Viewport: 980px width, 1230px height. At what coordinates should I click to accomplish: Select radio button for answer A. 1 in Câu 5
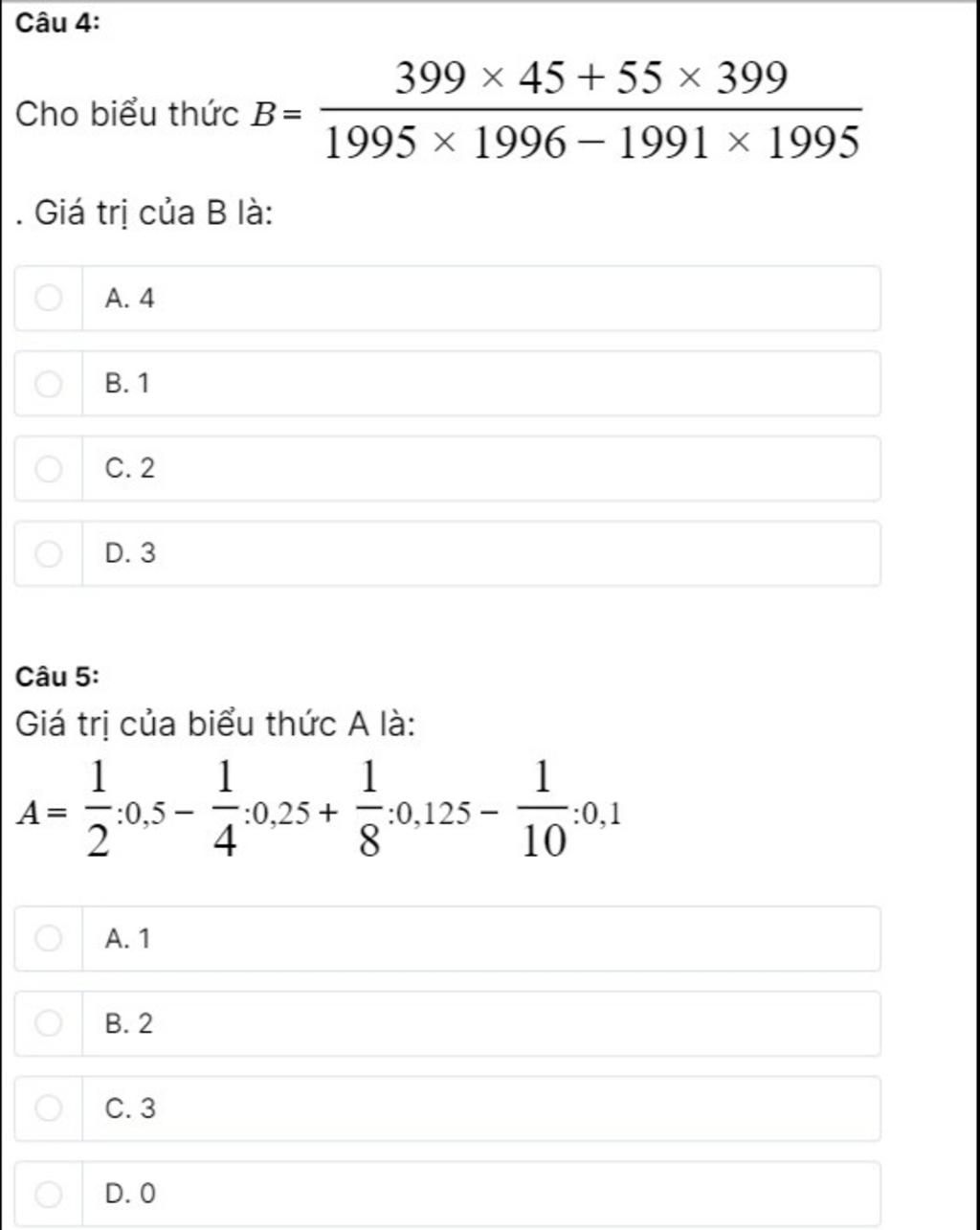[x=48, y=939]
